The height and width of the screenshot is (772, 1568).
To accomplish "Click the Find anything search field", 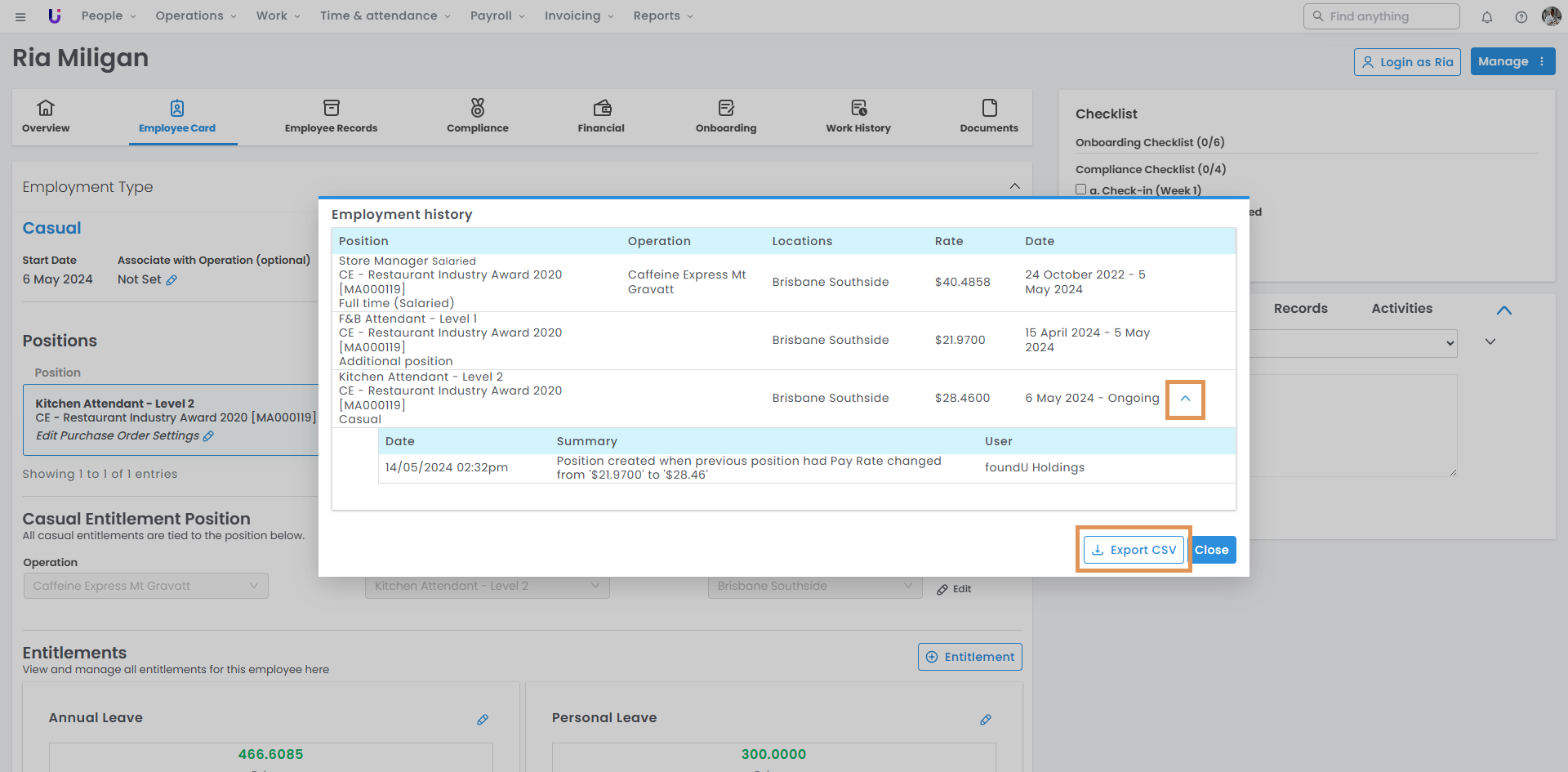I will (1381, 16).
